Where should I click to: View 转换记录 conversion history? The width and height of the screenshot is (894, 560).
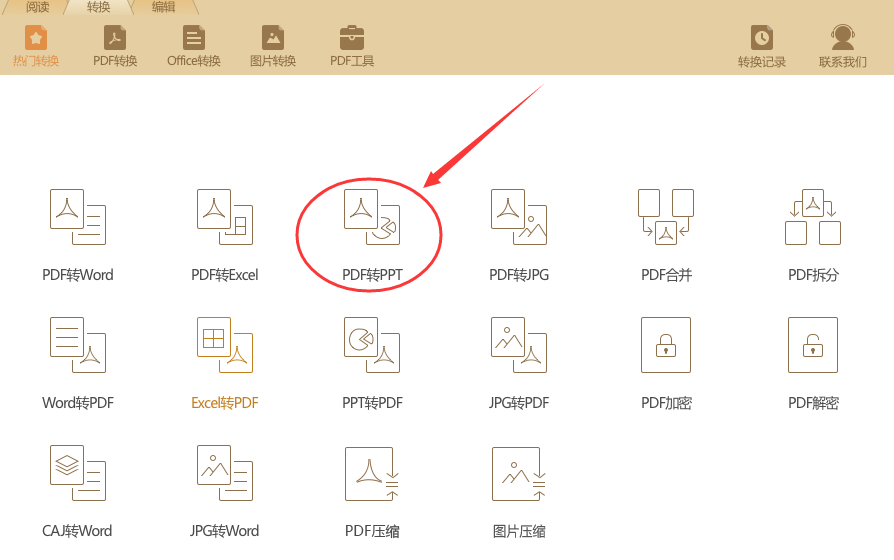tap(762, 46)
